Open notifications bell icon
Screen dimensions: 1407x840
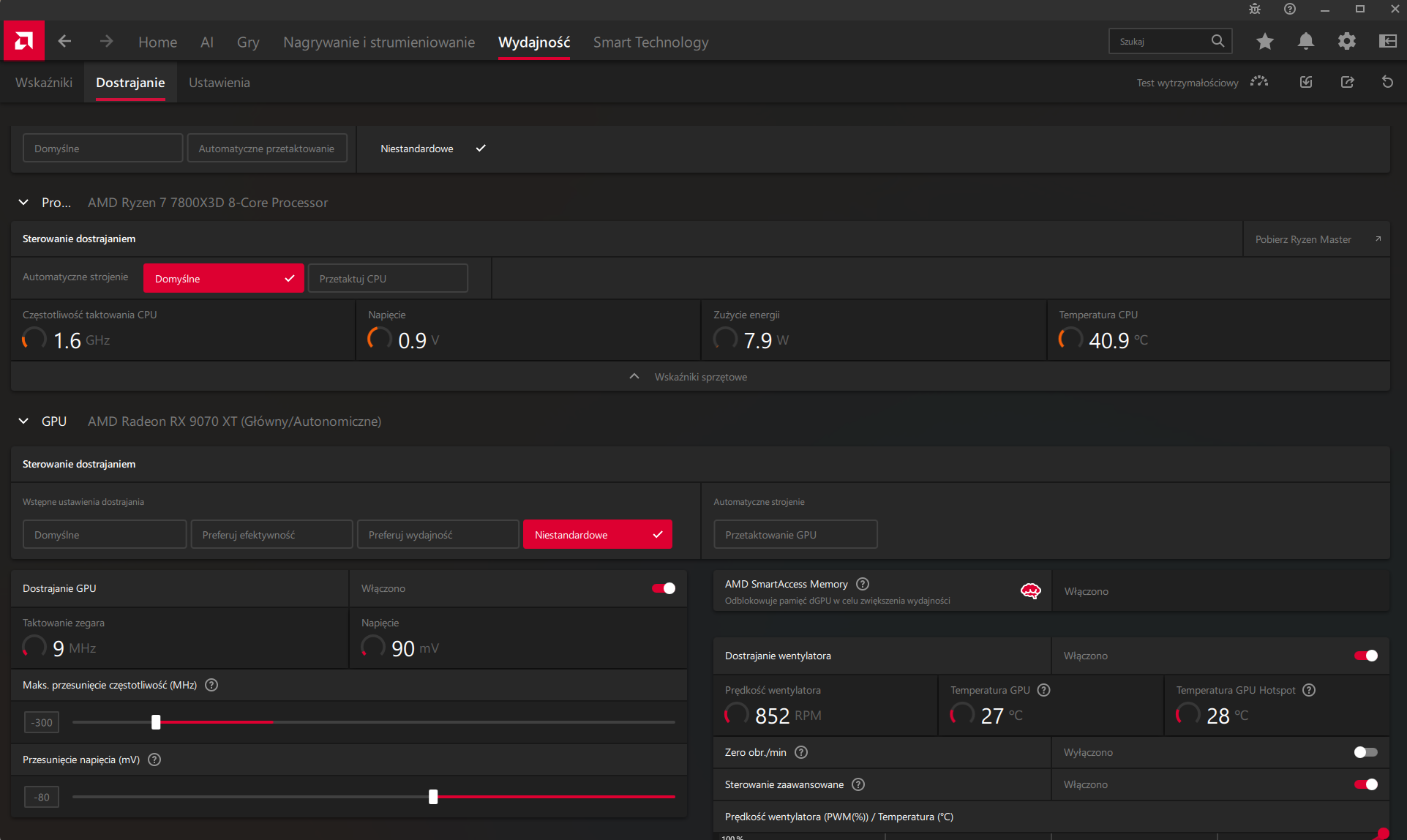click(1305, 42)
